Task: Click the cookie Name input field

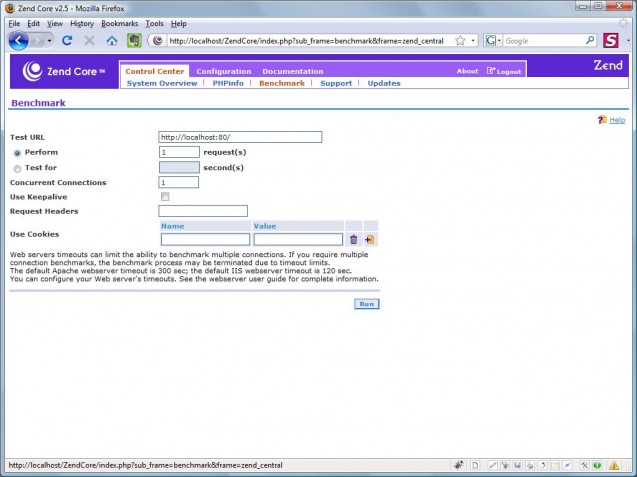Action: [x=205, y=239]
